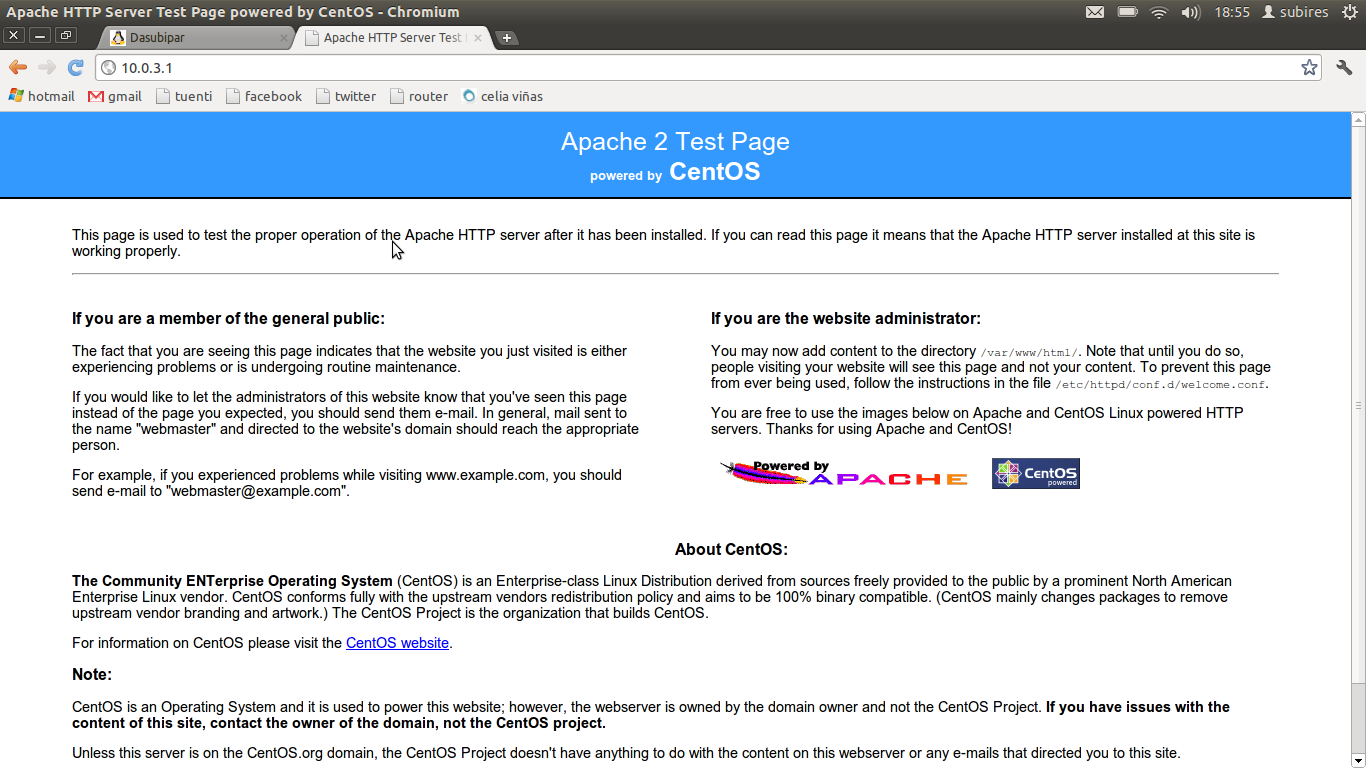Viewport: 1366px width, 768px height.
Task: Click the Powered by Apache logo image
Action: tap(844, 474)
